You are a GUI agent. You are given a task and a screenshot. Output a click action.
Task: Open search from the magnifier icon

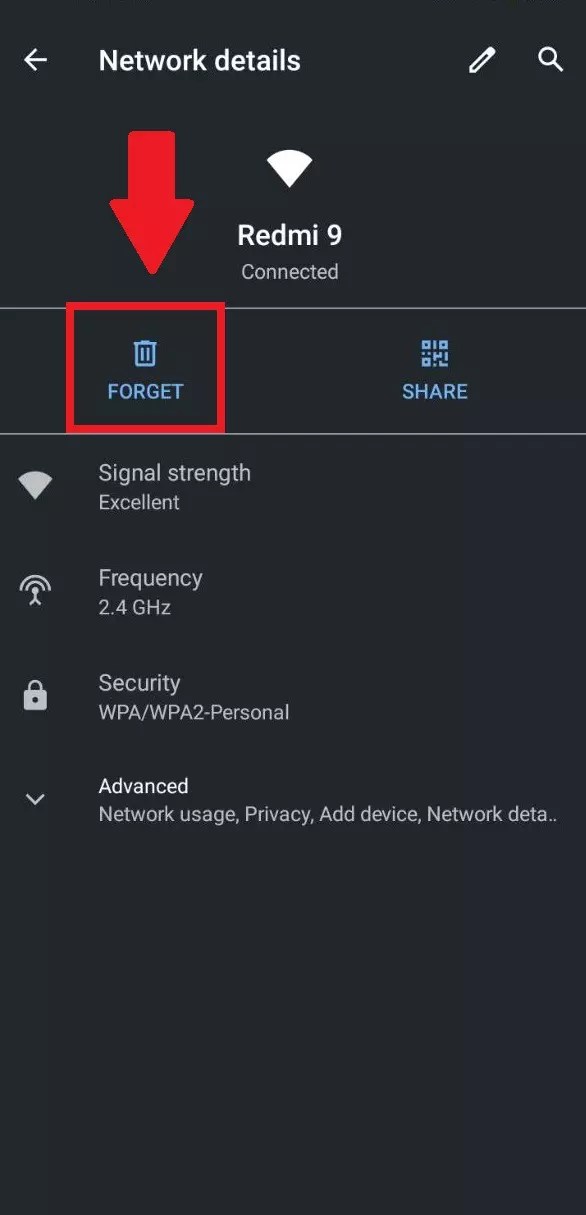click(x=550, y=60)
